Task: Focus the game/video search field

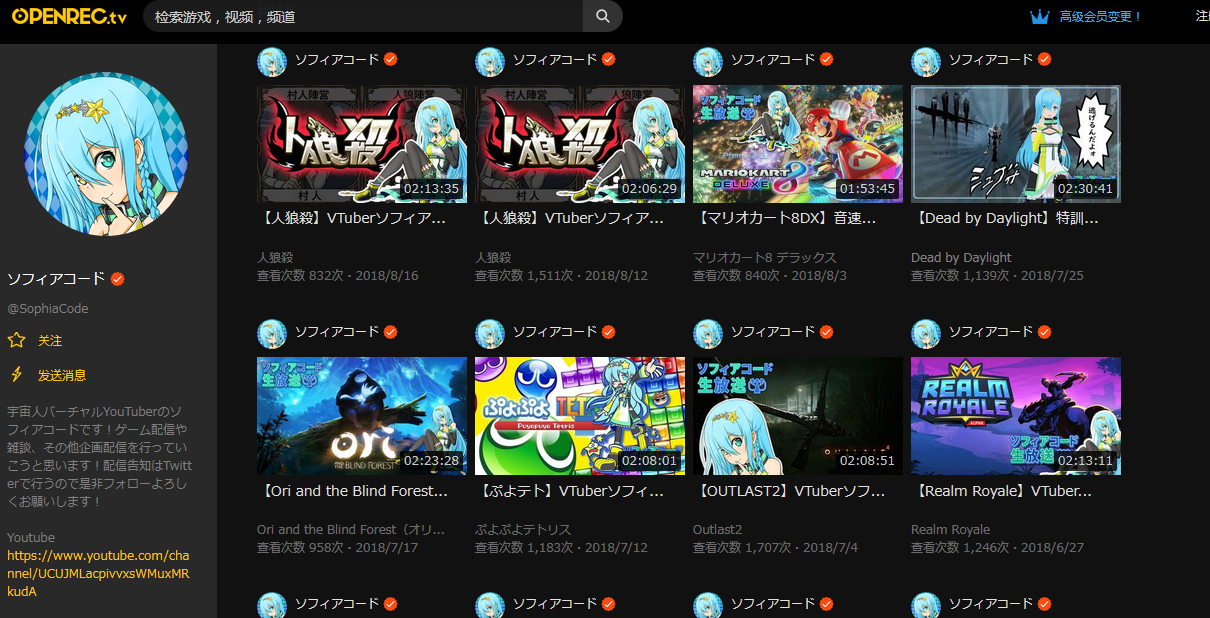Action: pyautogui.click(x=363, y=16)
